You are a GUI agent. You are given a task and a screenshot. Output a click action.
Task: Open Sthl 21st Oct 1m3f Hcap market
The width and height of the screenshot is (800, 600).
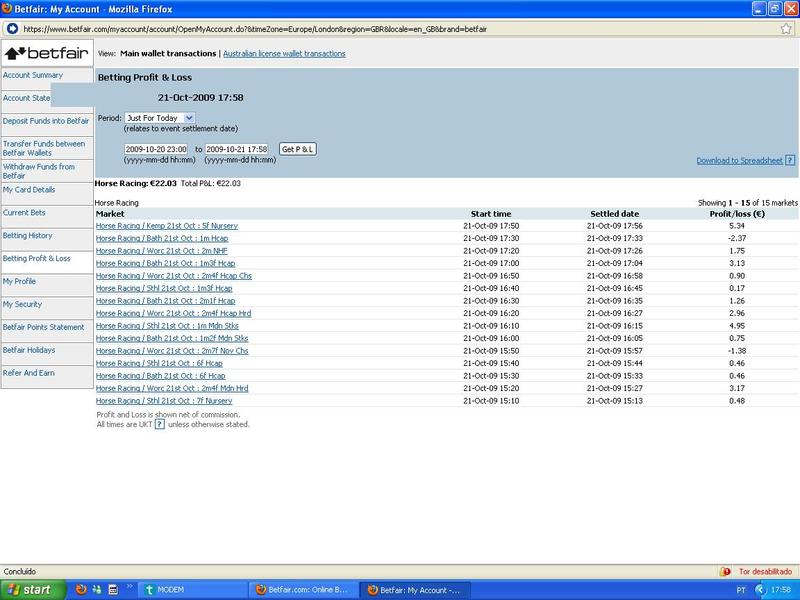164,288
